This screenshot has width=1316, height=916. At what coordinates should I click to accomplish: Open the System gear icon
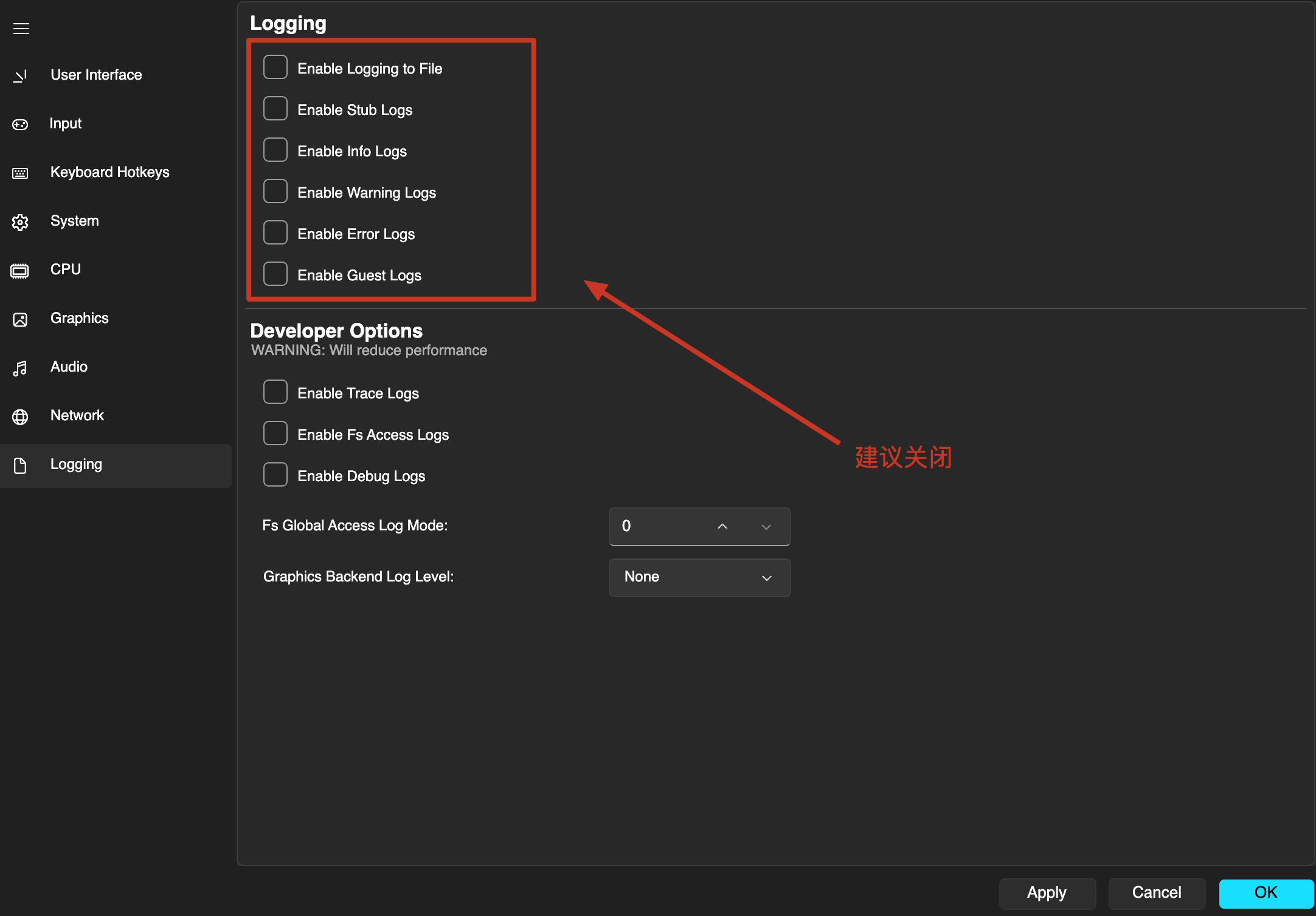pyautogui.click(x=20, y=222)
